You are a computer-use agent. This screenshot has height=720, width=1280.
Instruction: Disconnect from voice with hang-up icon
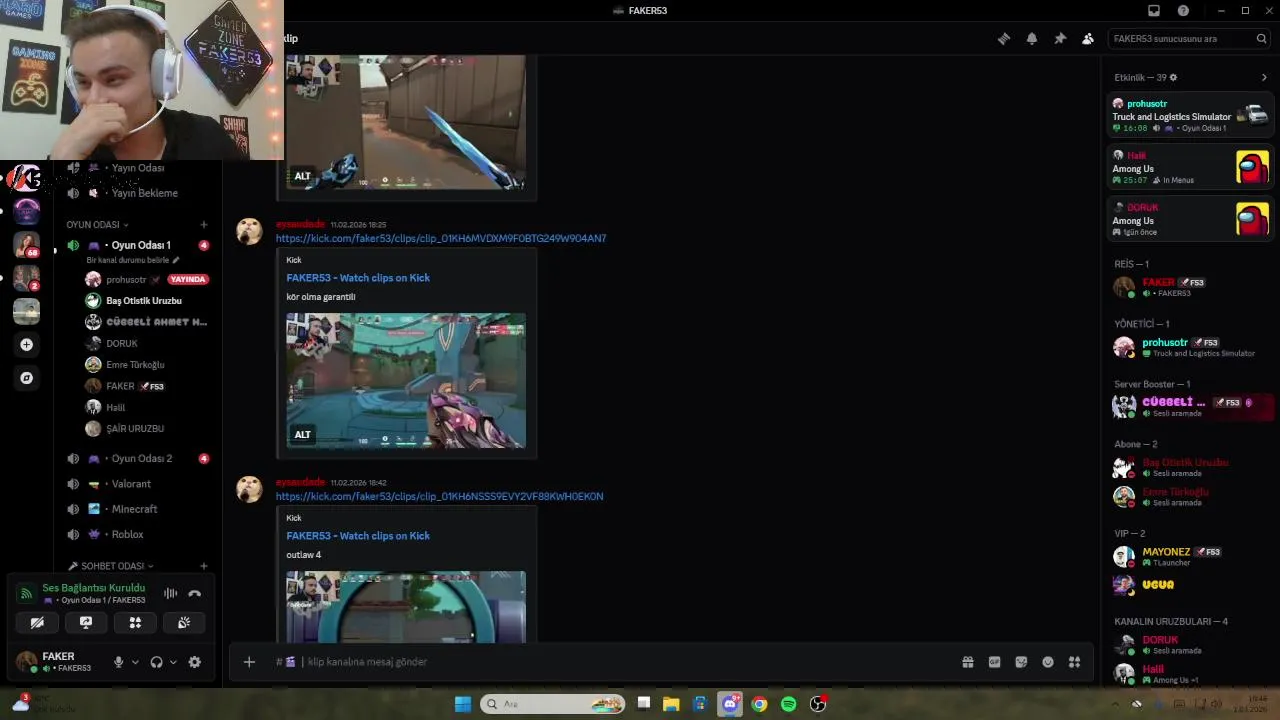click(x=195, y=594)
